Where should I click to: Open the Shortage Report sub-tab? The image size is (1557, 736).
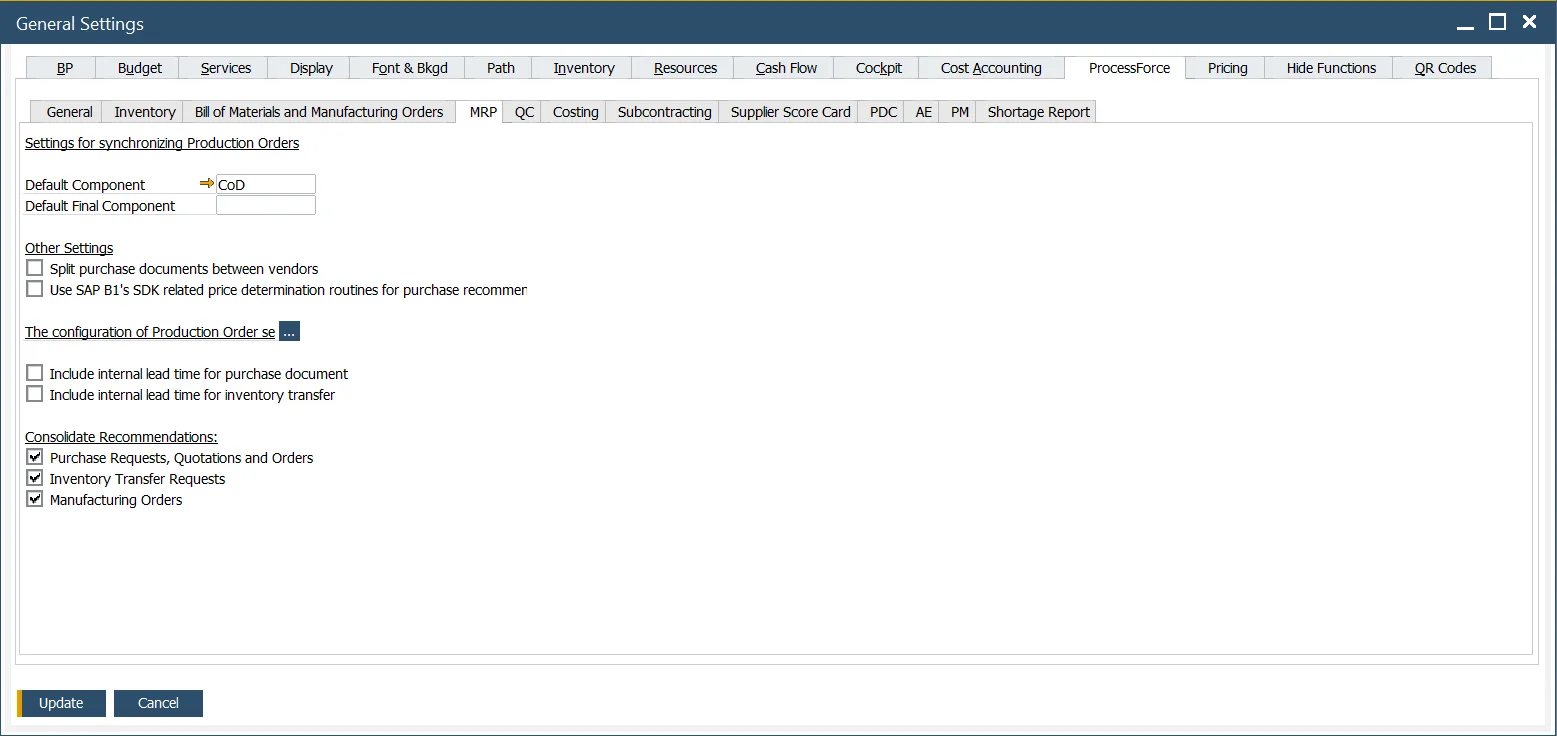pyautogui.click(x=1037, y=111)
